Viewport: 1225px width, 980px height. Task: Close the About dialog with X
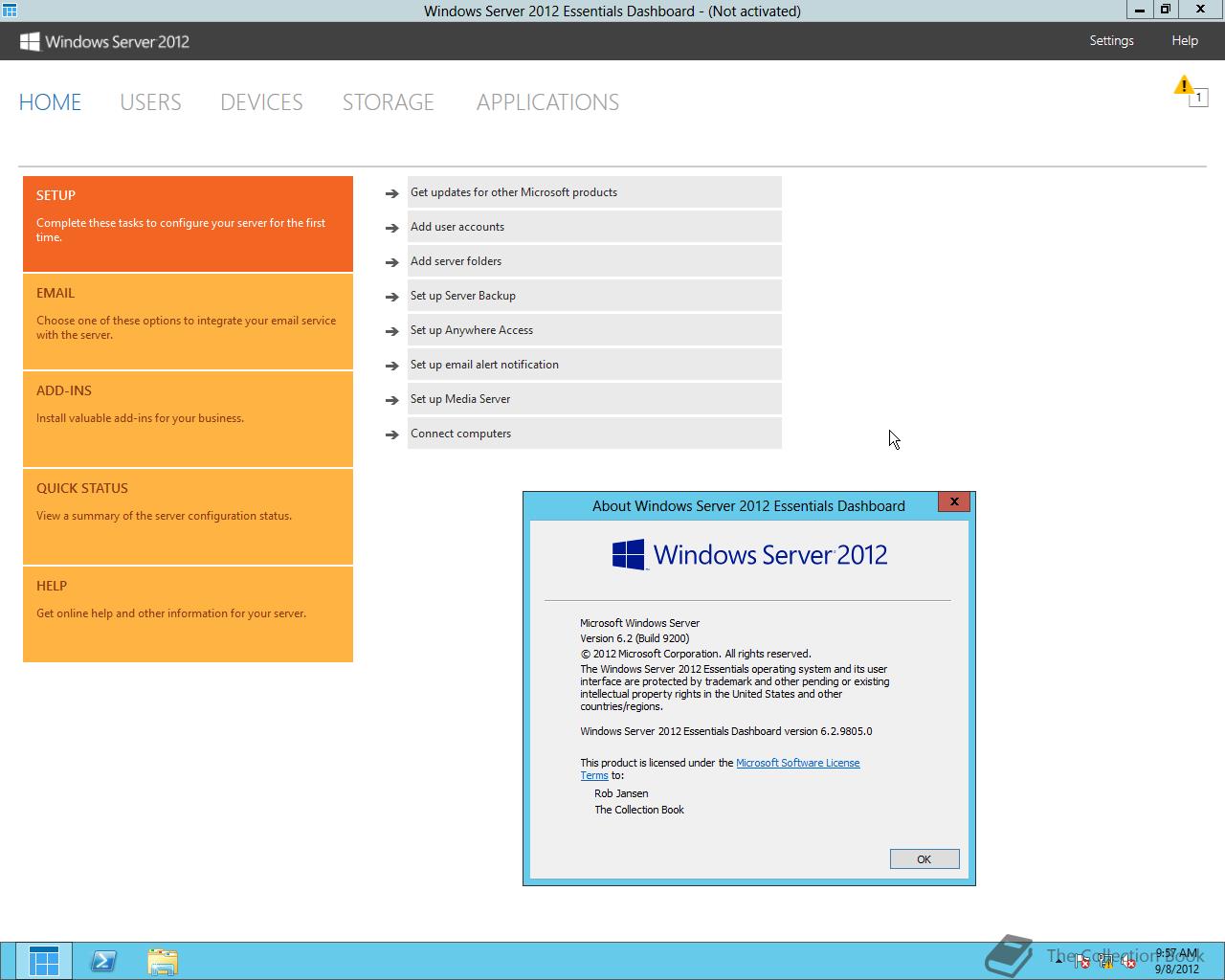pos(954,501)
